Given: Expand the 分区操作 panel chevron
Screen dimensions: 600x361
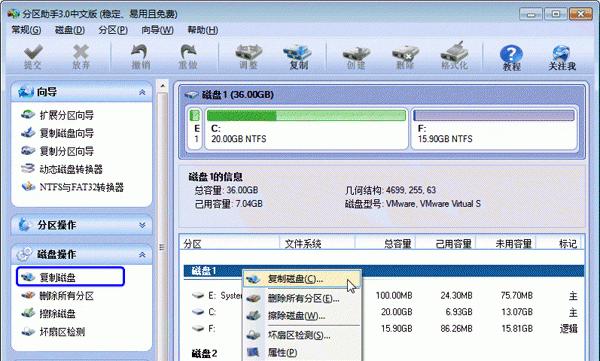Looking at the screenshot, I should coord(142,225).
